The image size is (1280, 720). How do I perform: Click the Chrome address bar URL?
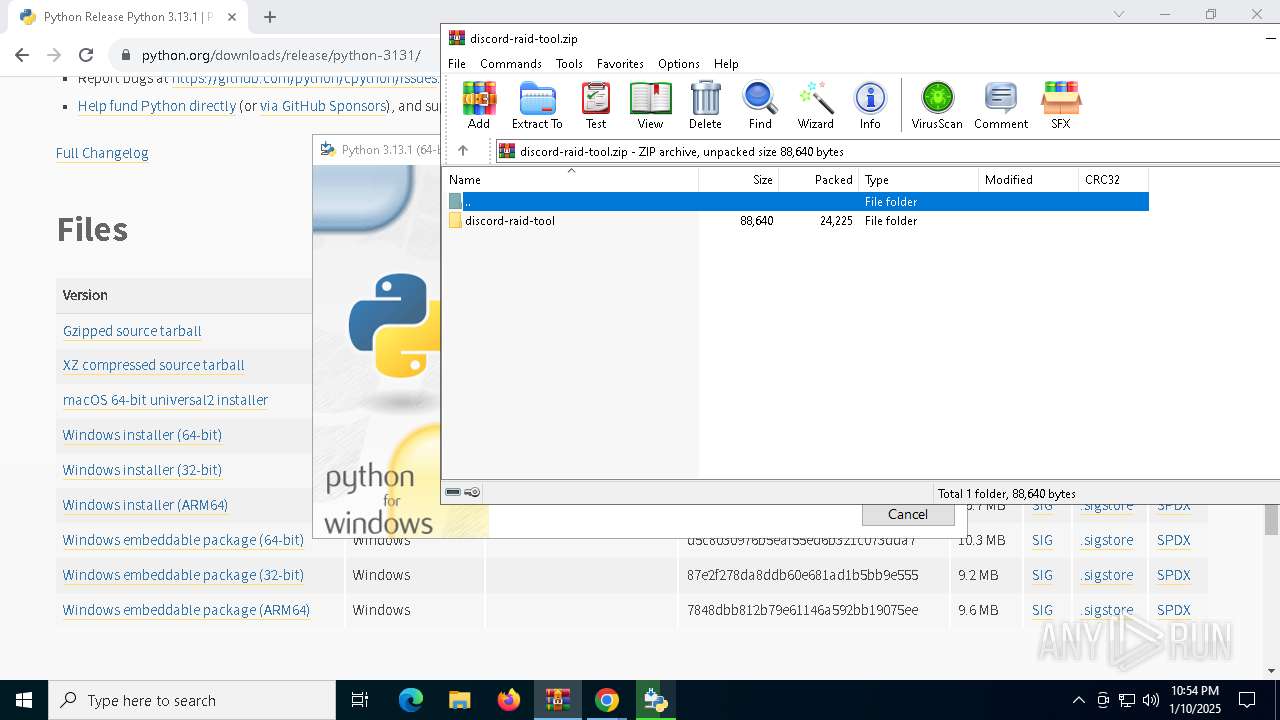point(281,55)
